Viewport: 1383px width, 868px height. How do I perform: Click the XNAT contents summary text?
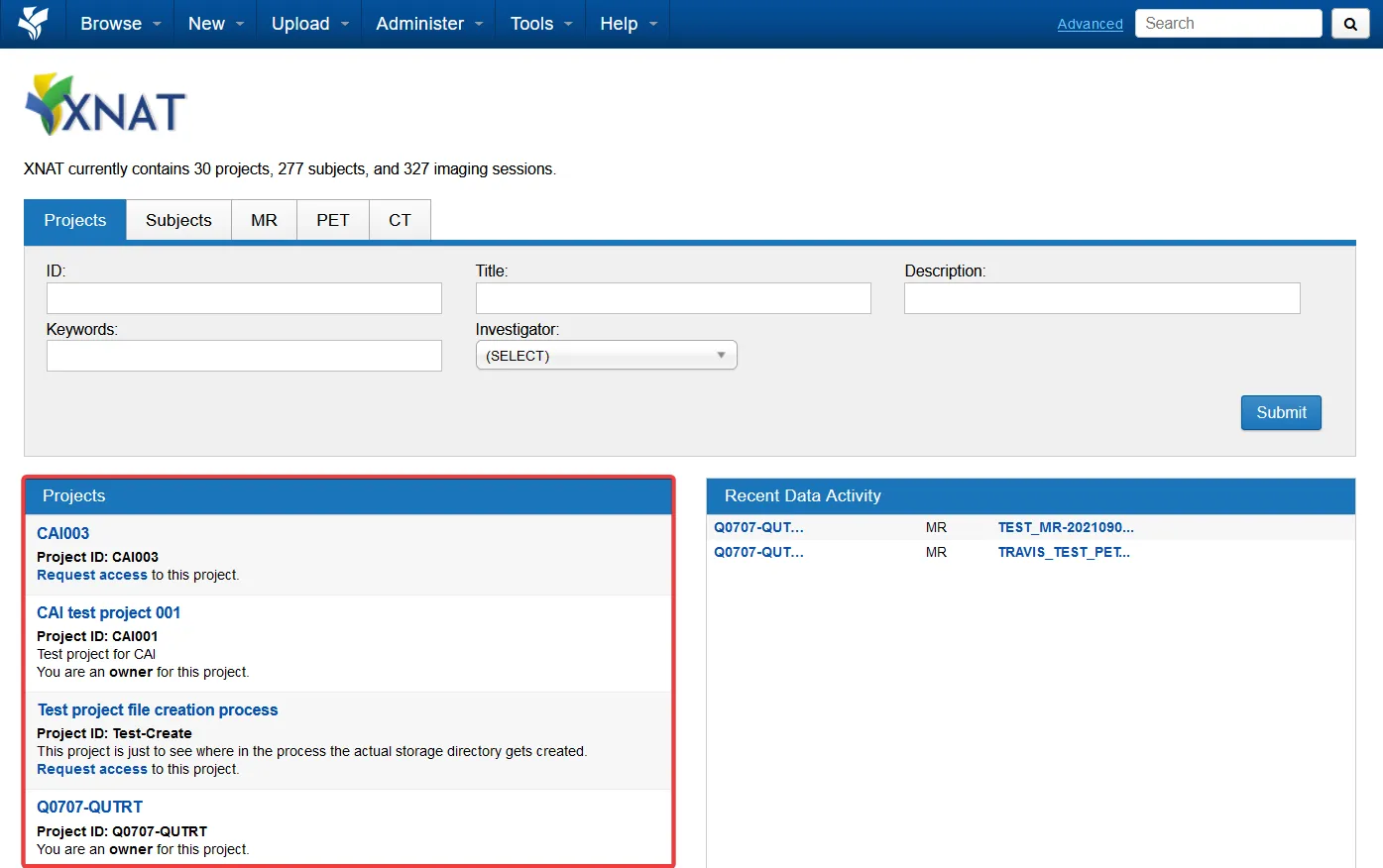[x=289, y=168]
